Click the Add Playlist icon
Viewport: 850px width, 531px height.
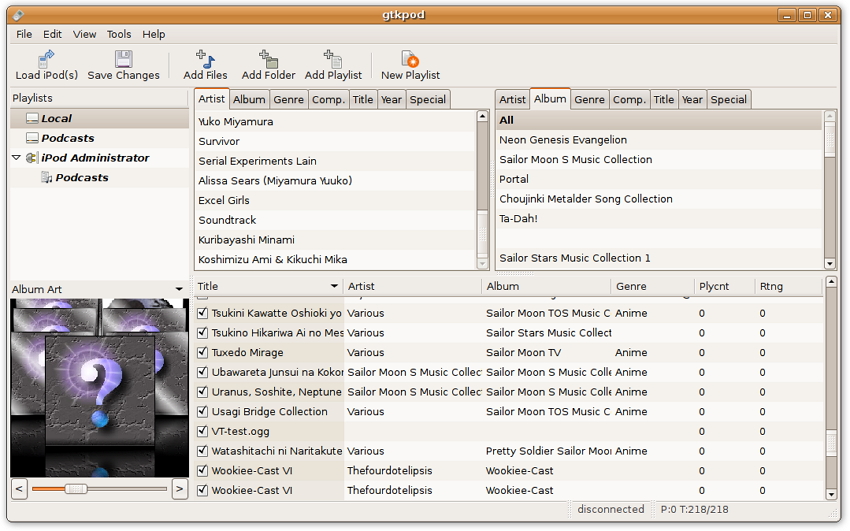[x=333, y=59]
